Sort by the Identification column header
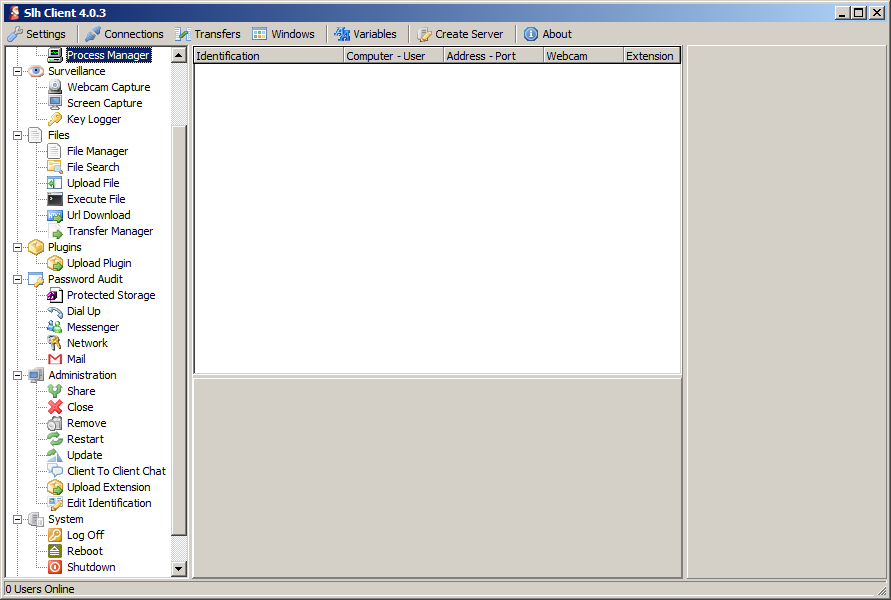 point(268,56)
